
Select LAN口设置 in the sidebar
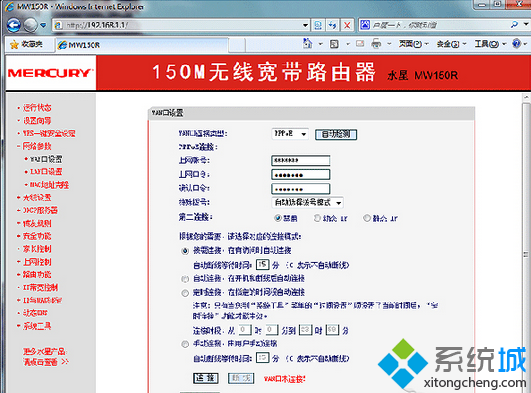46,172
